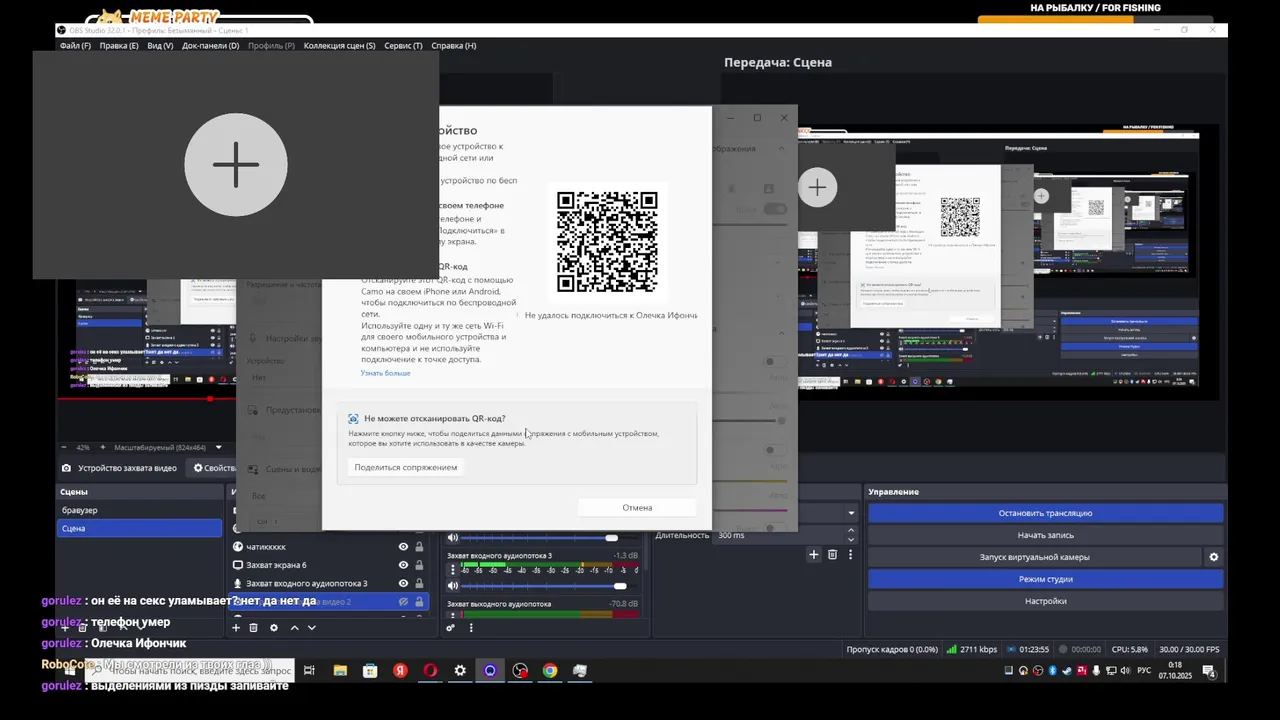Image resolution: width=1280 pixels, height=720 pixels.
Task: Click the Начать запись button
Action: pos(1045,535)
